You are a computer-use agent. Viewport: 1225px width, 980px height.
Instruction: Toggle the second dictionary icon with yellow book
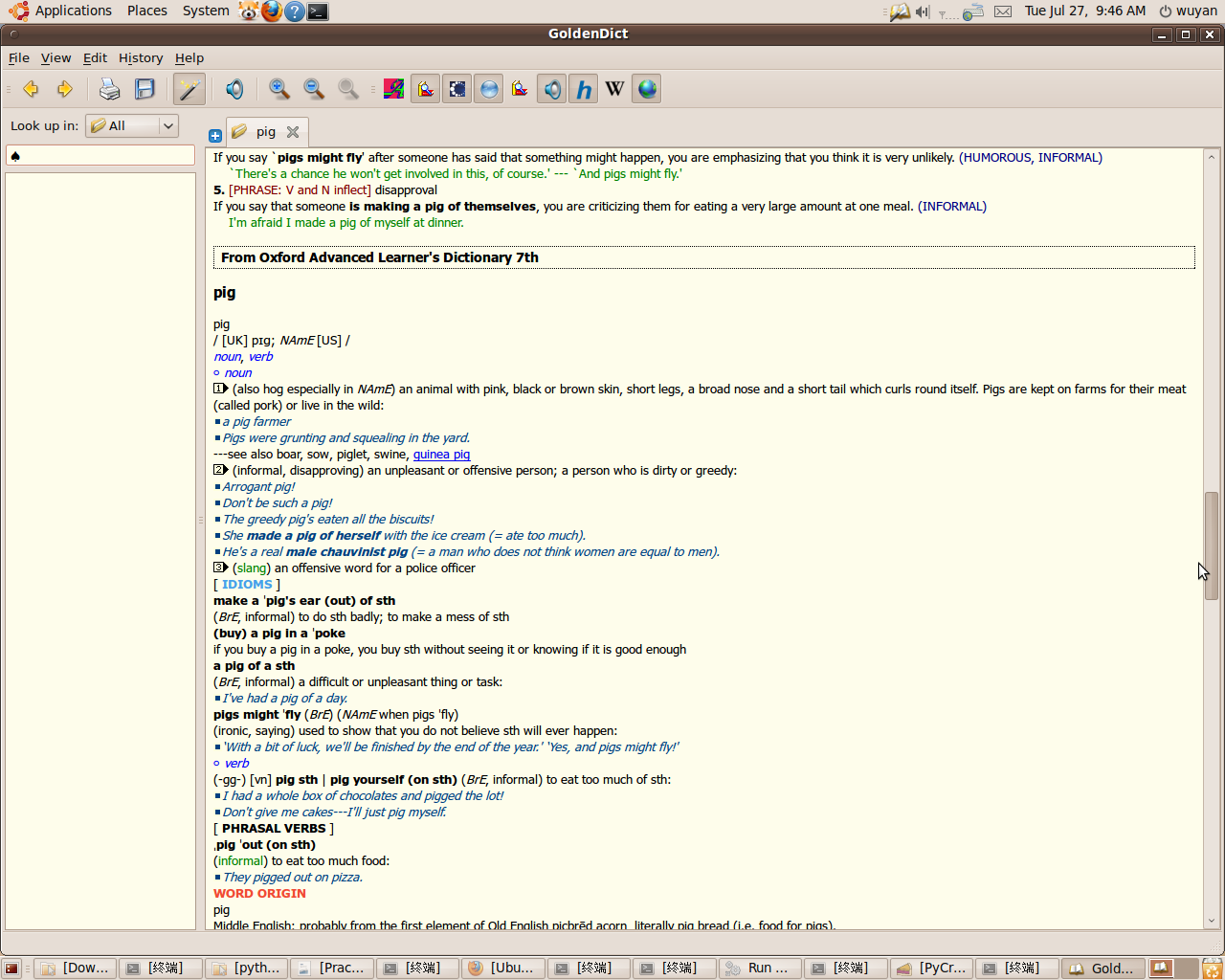pos(425,89)
